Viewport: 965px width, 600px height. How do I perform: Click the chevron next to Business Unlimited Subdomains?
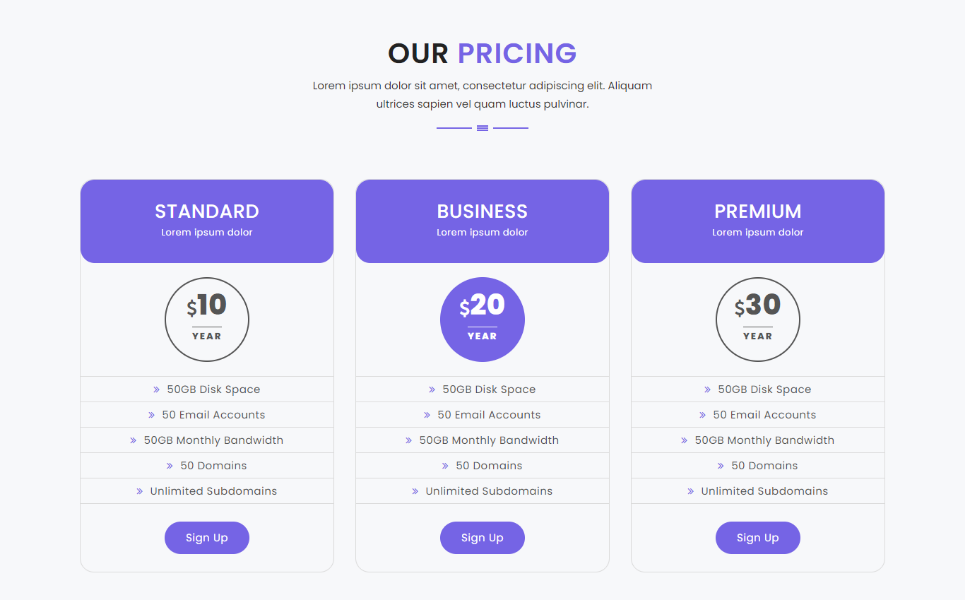(x=415, y=492)
